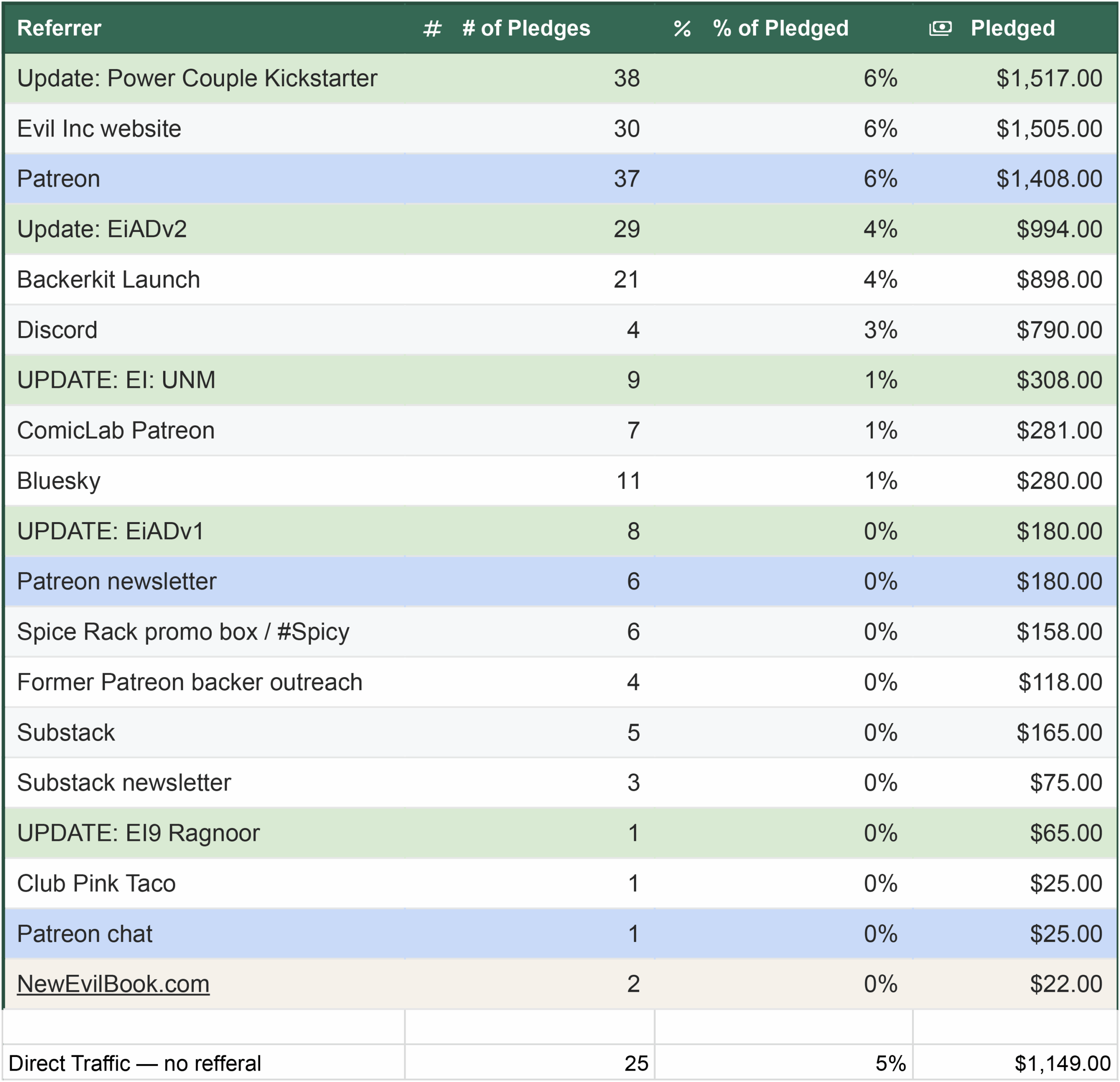Click the Club Pink Taco referrer cell
This screenshot has height=1082, width=1120.
[96, 883]
